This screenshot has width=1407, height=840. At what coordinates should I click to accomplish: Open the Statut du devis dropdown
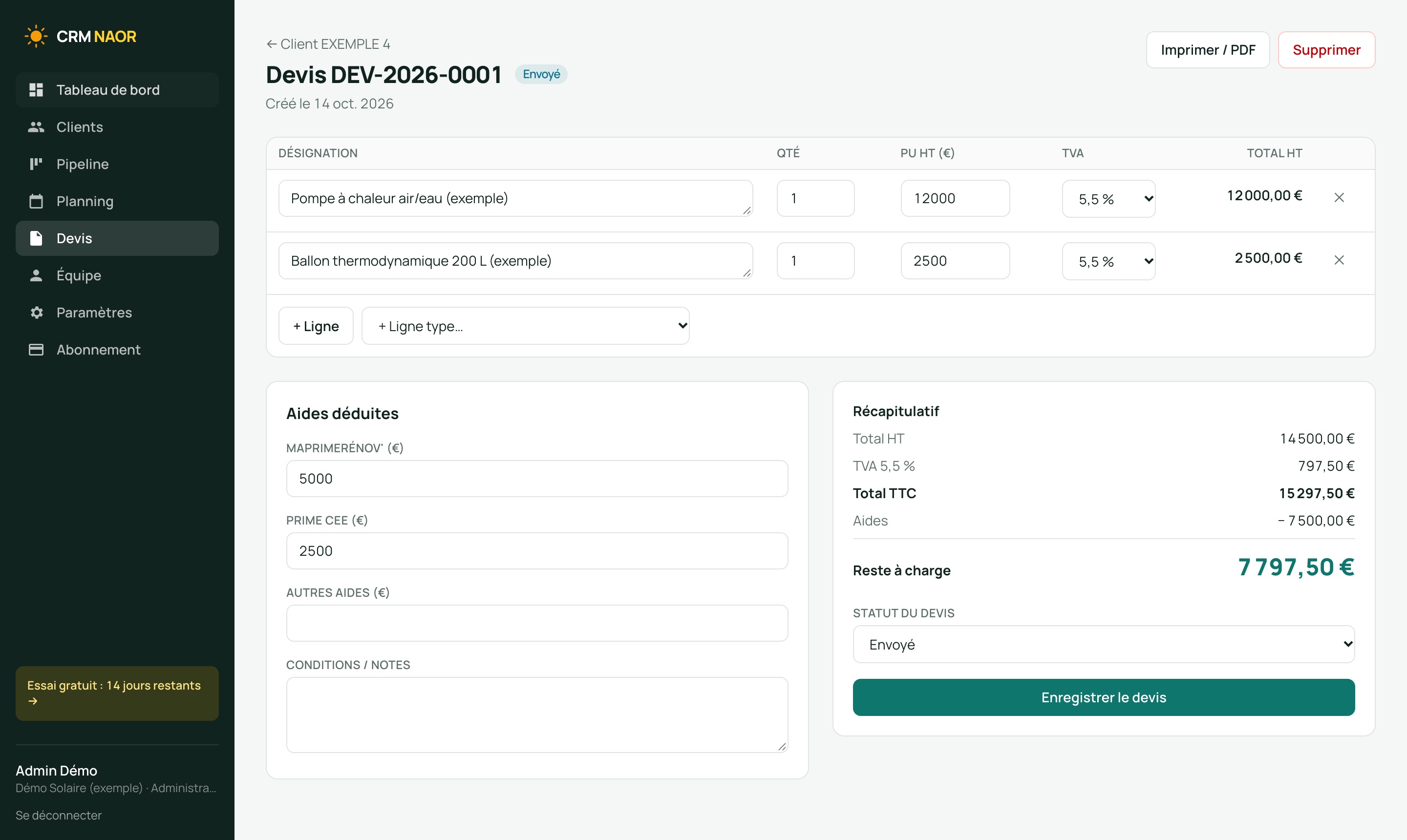[1104, 644]
